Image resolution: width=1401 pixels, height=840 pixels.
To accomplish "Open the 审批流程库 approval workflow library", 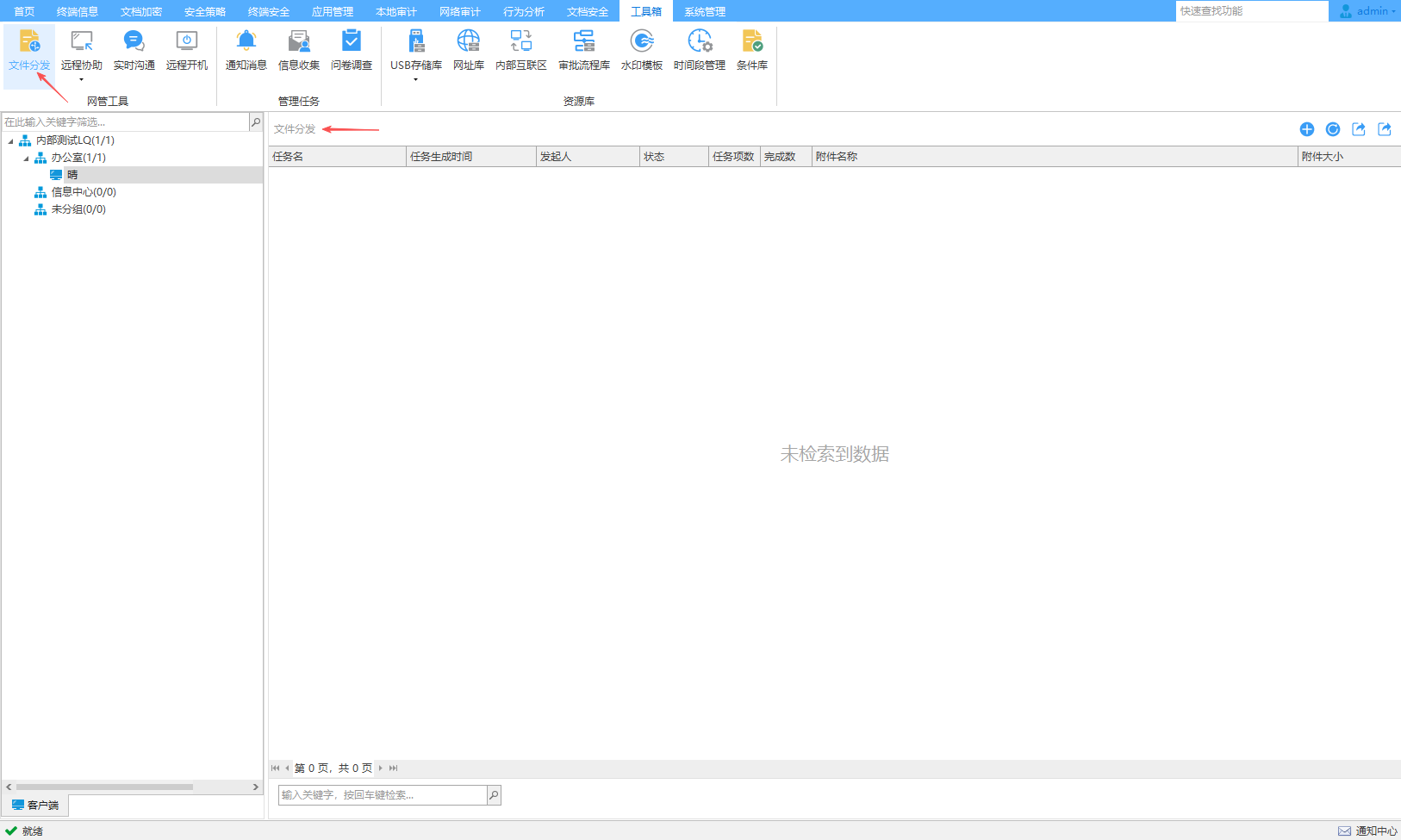I will point(583,49).
